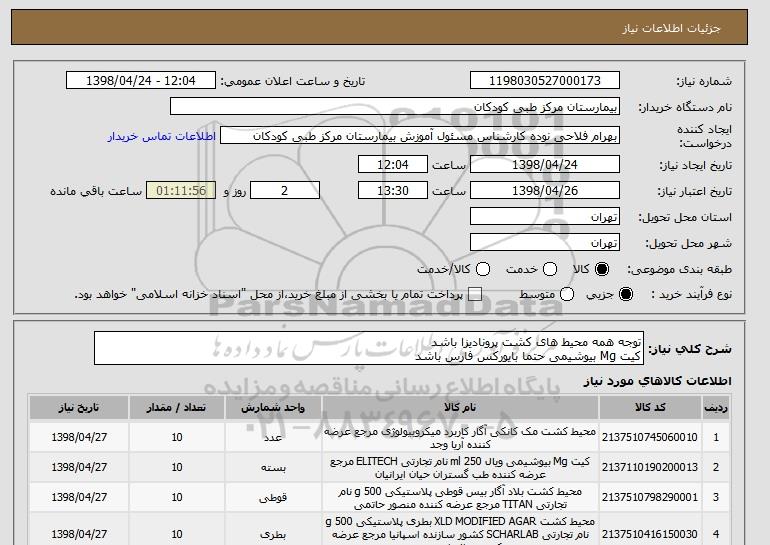Screen dimensions: 770x545
Task: Click the need date 1398/04/27 in row 1
Action: 79,437
